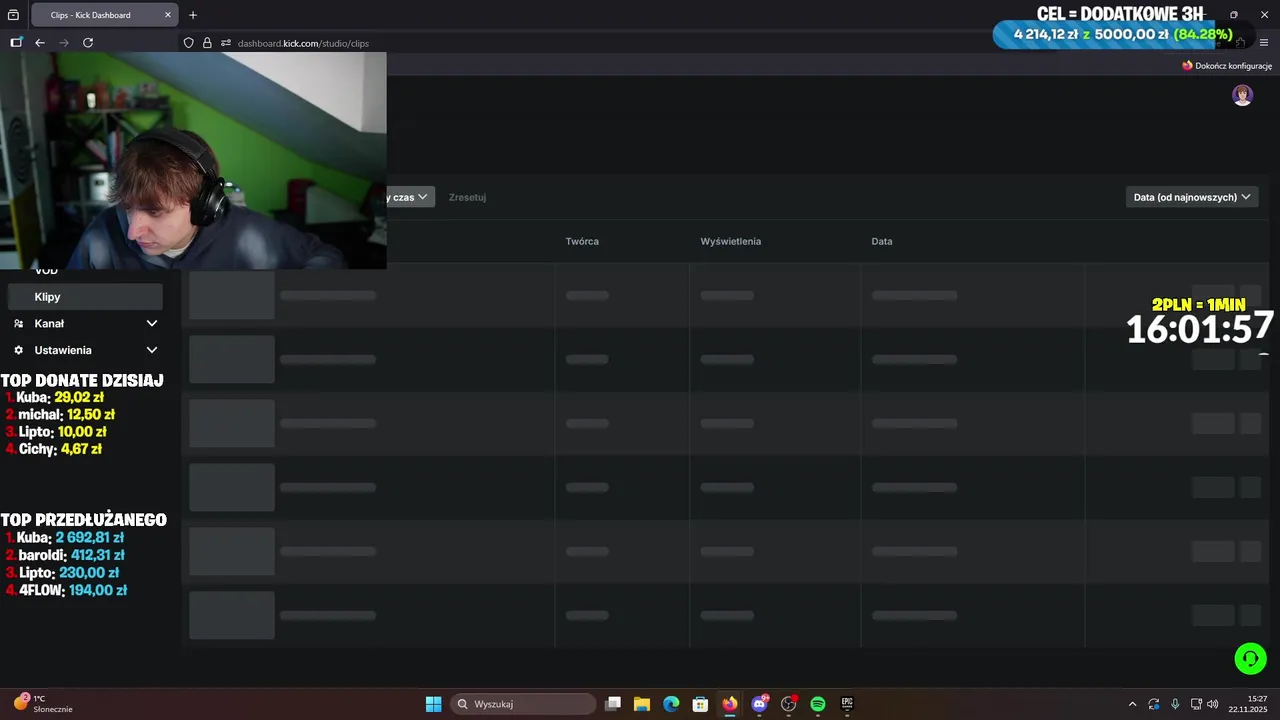Open Microsoft Store from taskbar

[701, 704]
